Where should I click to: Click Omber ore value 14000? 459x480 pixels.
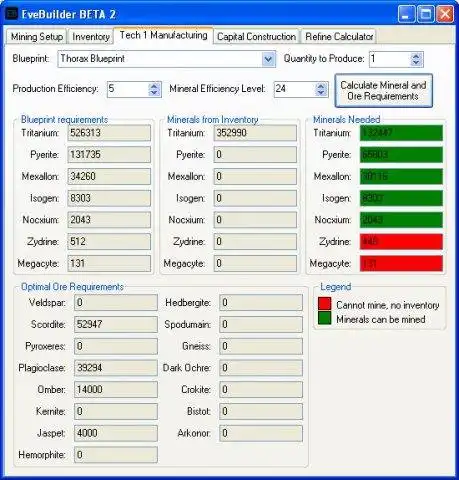pyautogui.click(x=116, y=389)
